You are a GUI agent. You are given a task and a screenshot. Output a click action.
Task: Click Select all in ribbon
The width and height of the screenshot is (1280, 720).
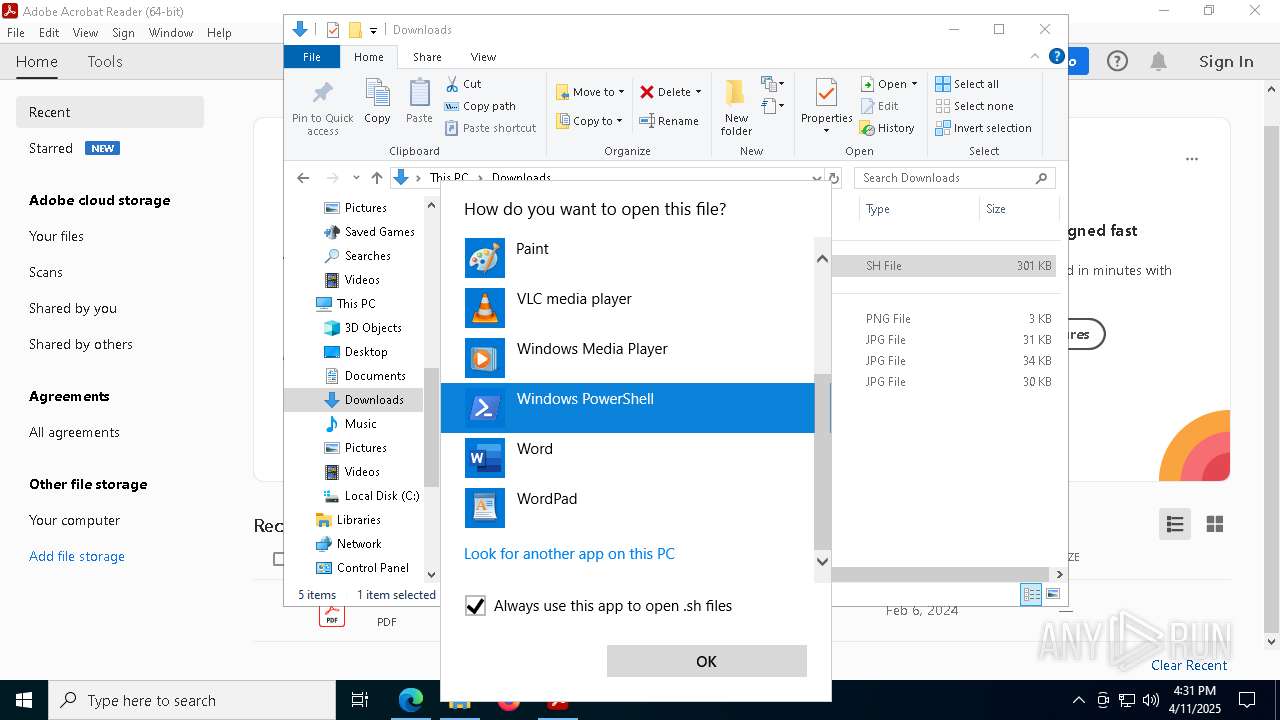coord(967,84)
